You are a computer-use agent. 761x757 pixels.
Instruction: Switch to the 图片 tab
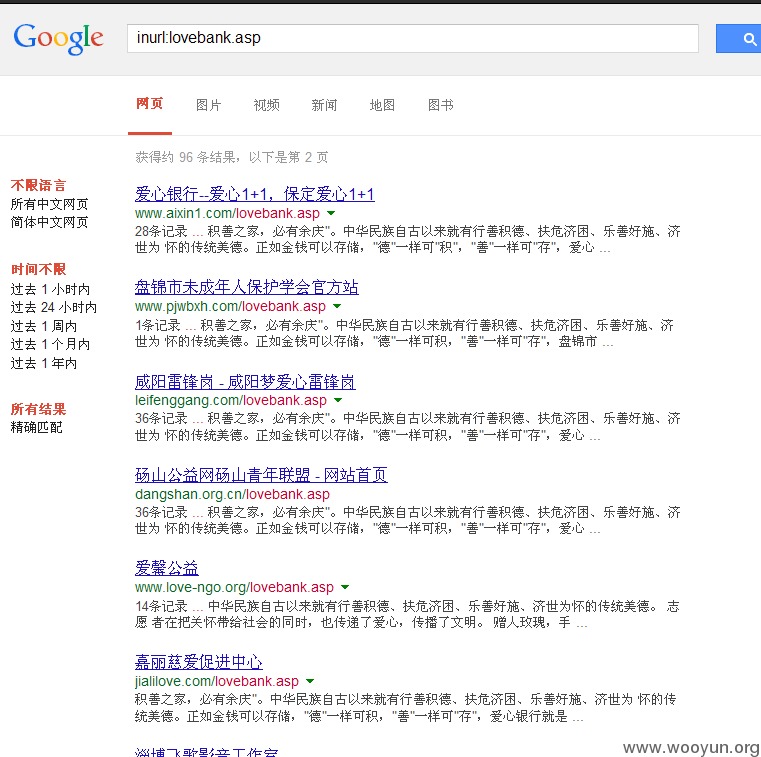[209, 105]
